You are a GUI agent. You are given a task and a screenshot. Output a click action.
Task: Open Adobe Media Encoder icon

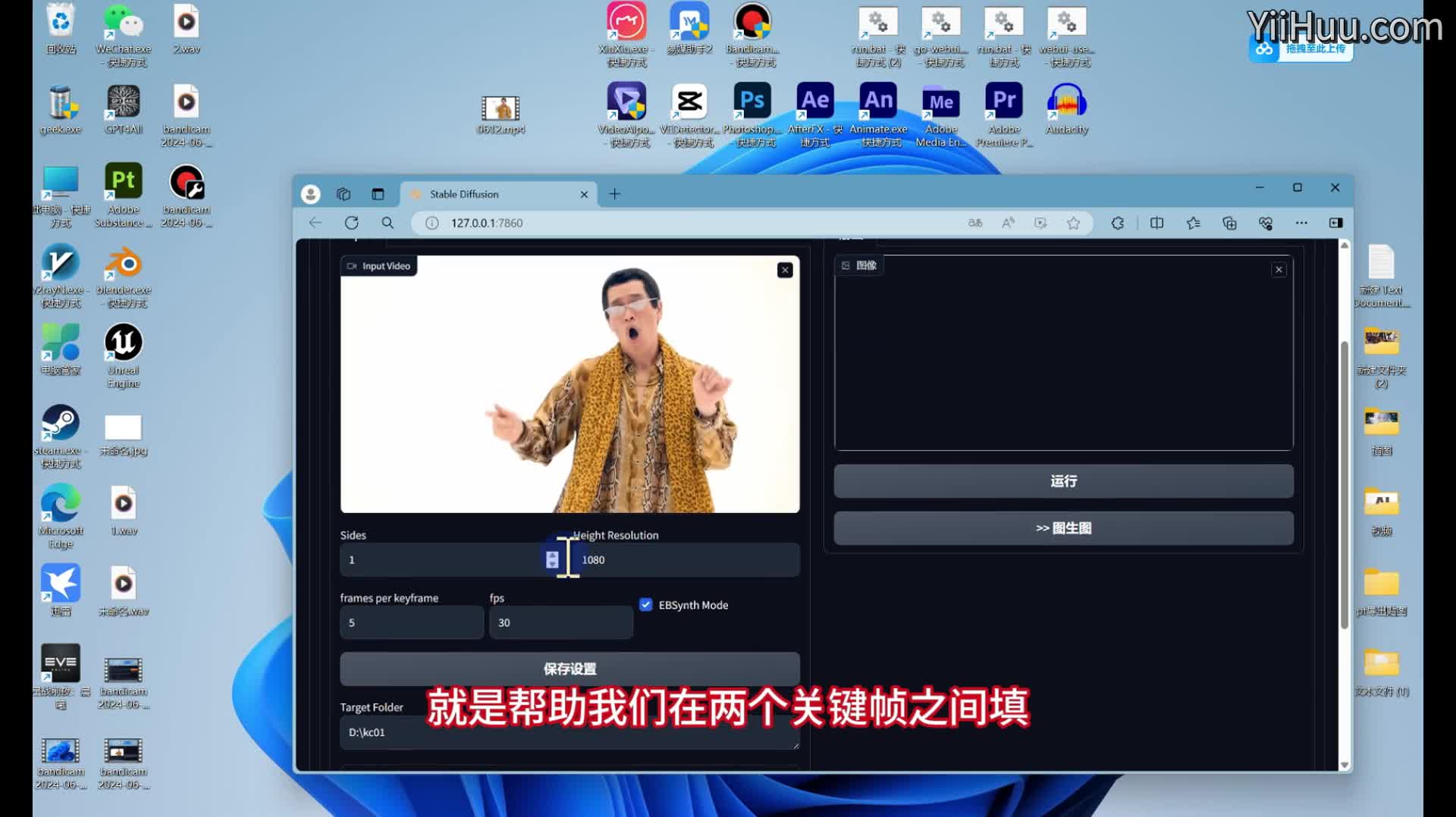pos(941,114)
